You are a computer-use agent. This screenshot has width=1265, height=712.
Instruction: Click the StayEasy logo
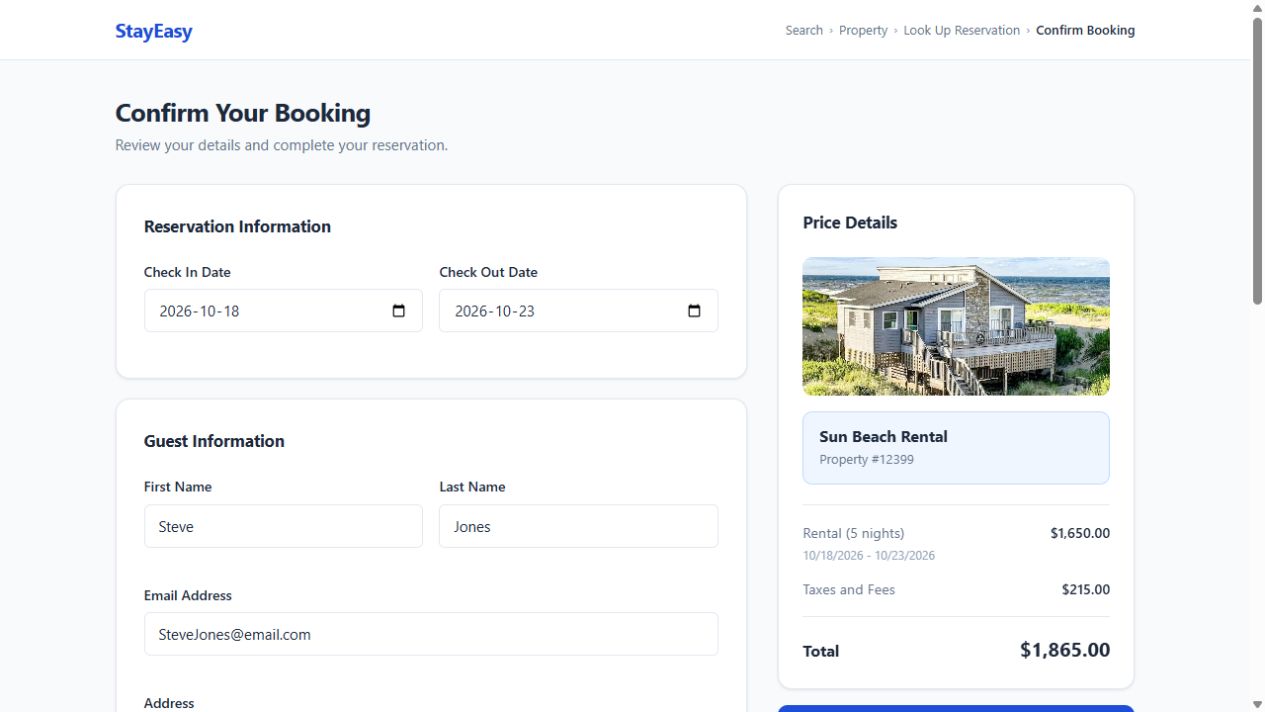point(154,31)
